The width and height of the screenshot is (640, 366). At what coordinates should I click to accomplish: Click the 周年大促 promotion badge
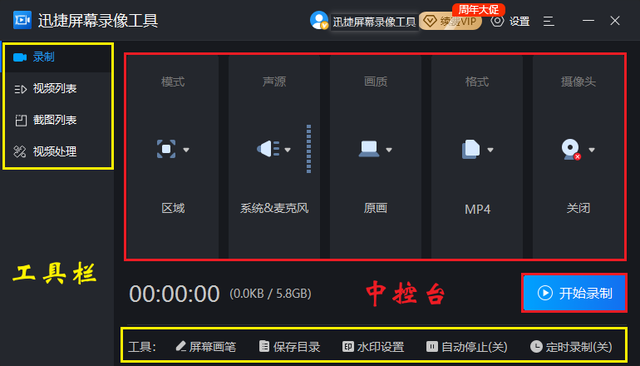478,9
